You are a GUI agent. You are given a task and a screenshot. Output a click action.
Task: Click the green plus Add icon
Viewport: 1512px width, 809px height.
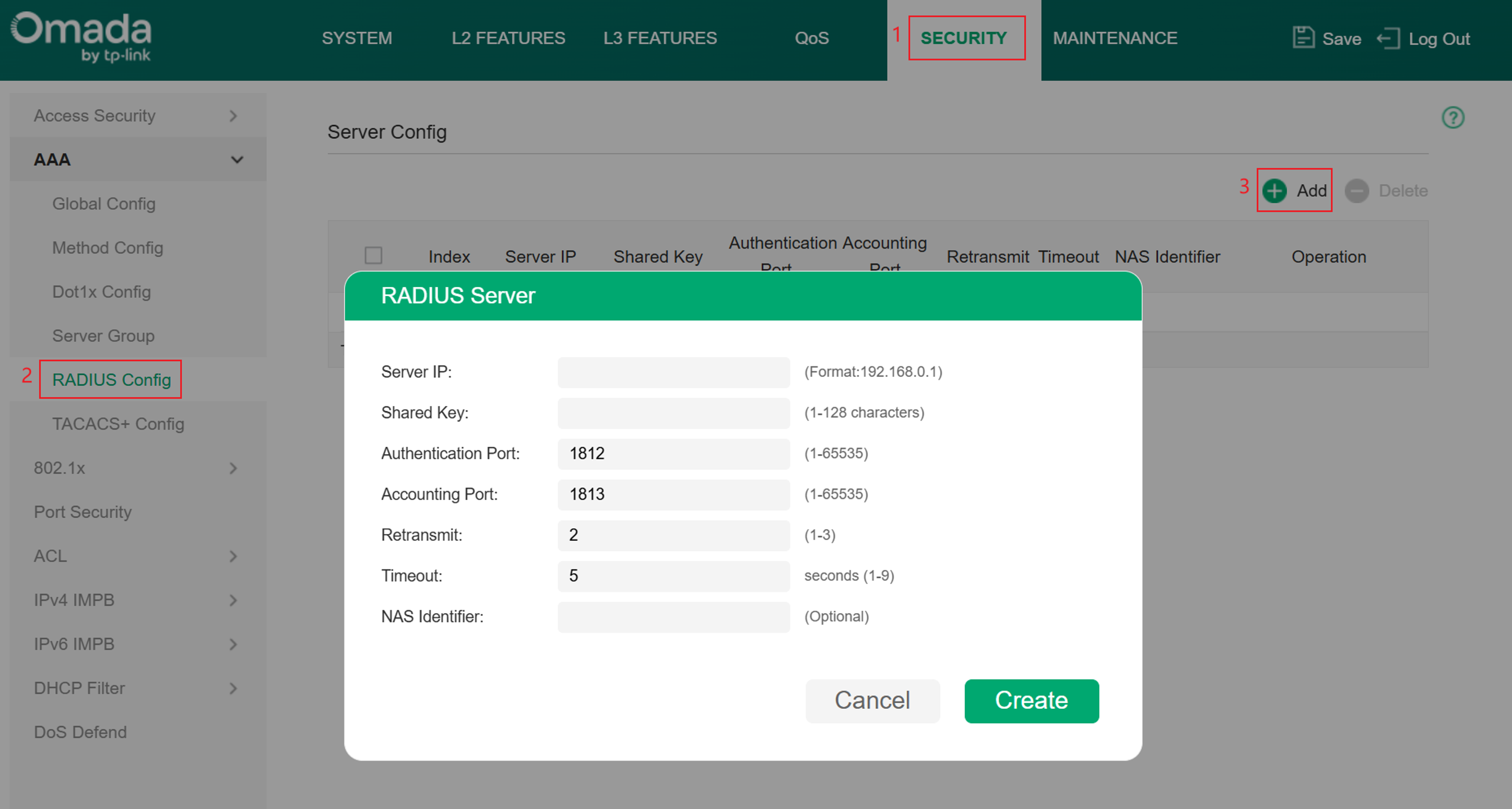point(1274,191)
